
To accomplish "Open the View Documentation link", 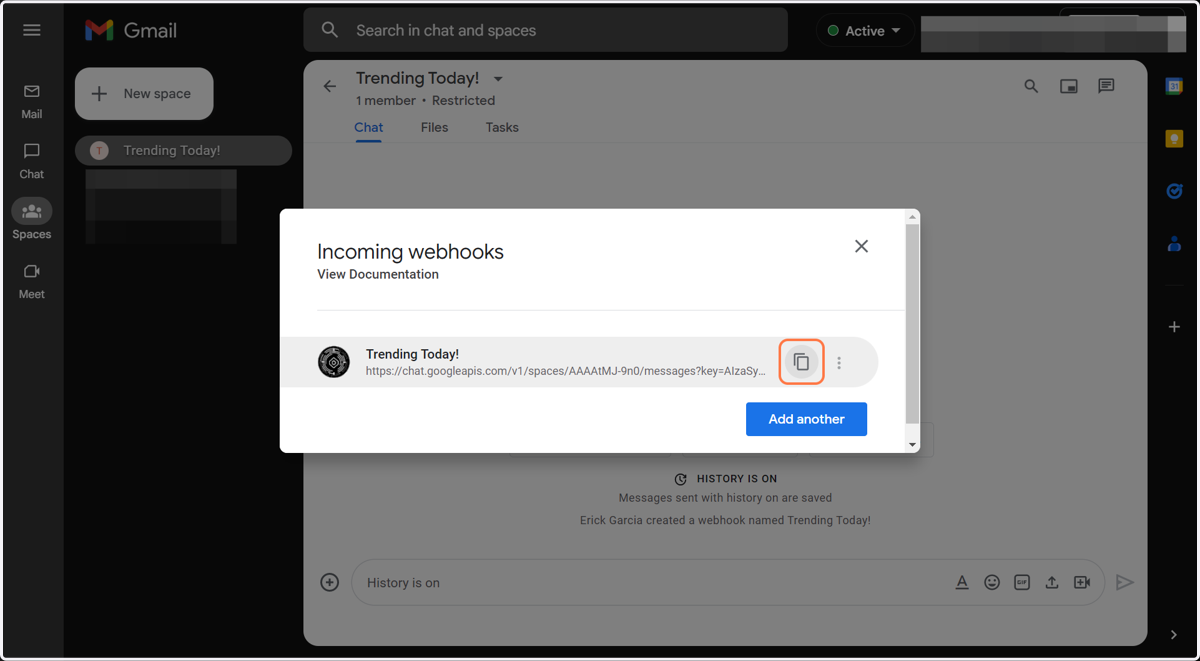I will pyautogui.click(x=378, y=274).
